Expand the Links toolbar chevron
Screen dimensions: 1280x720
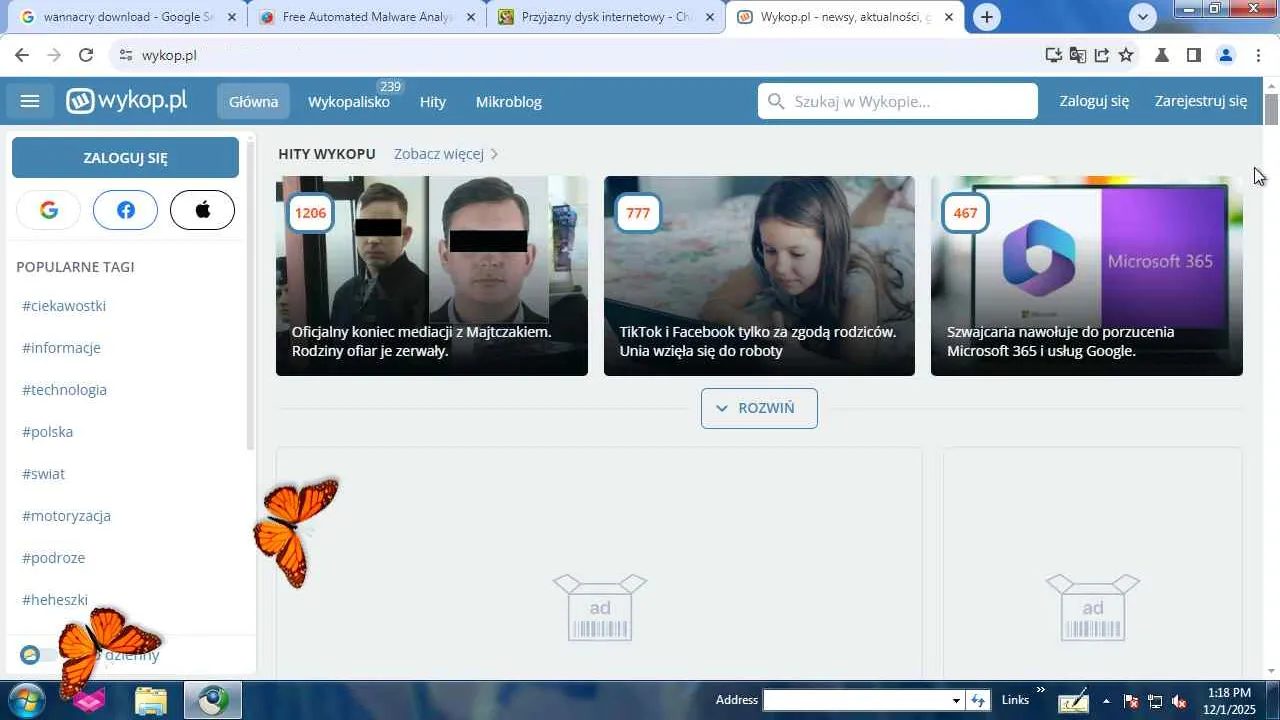pos(1040,690)
